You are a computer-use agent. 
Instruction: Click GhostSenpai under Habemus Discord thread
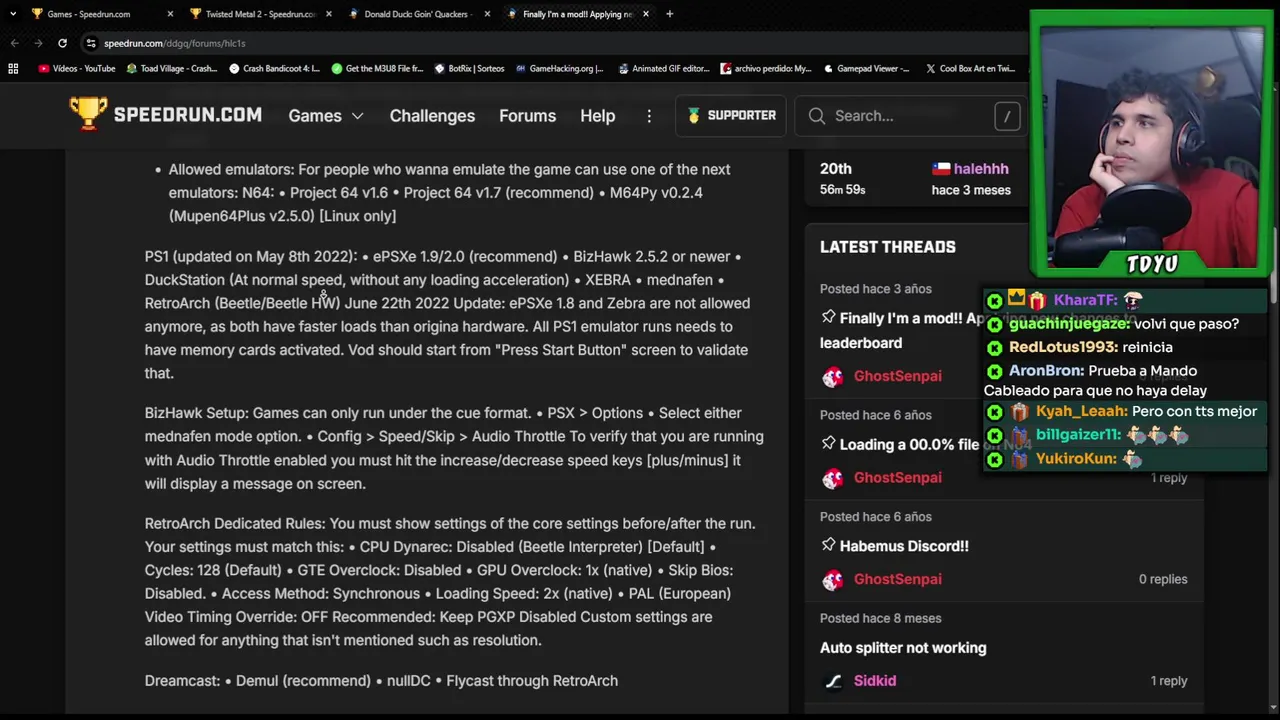pos(897,579)
